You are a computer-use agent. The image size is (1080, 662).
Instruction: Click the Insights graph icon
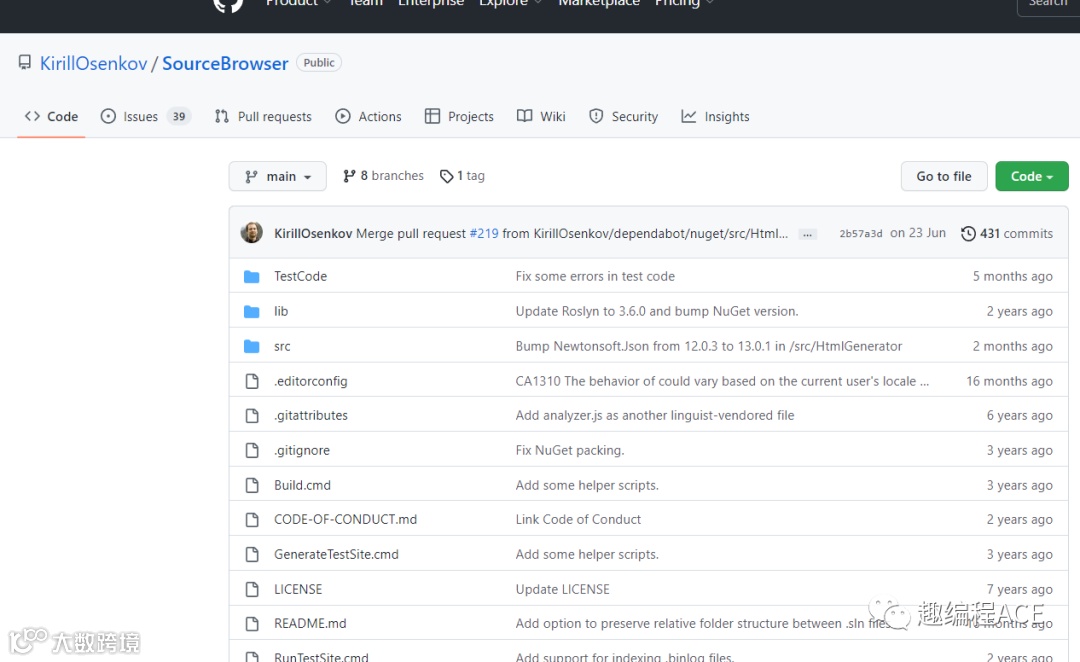point(689,116)
